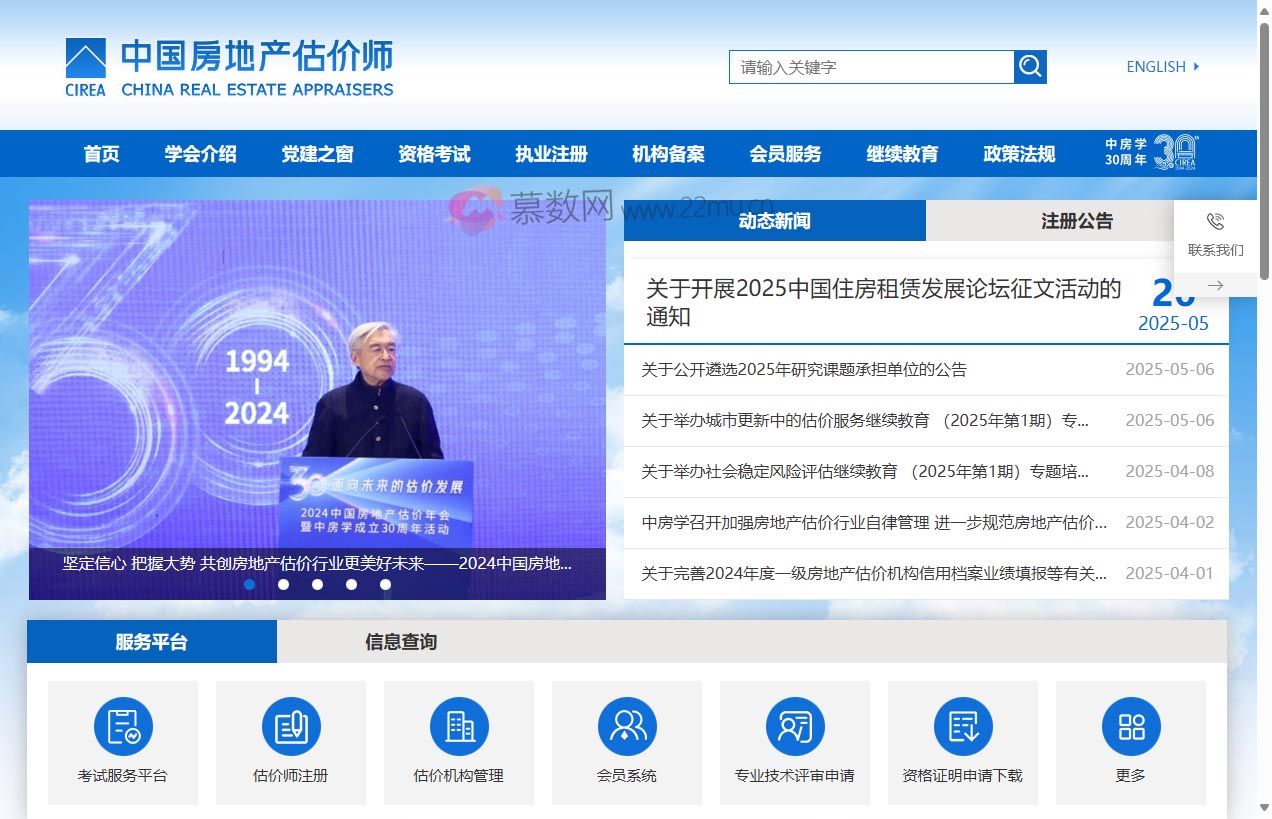
Task: Click the 资格证明申请下载 download icon
Action: 962,726
